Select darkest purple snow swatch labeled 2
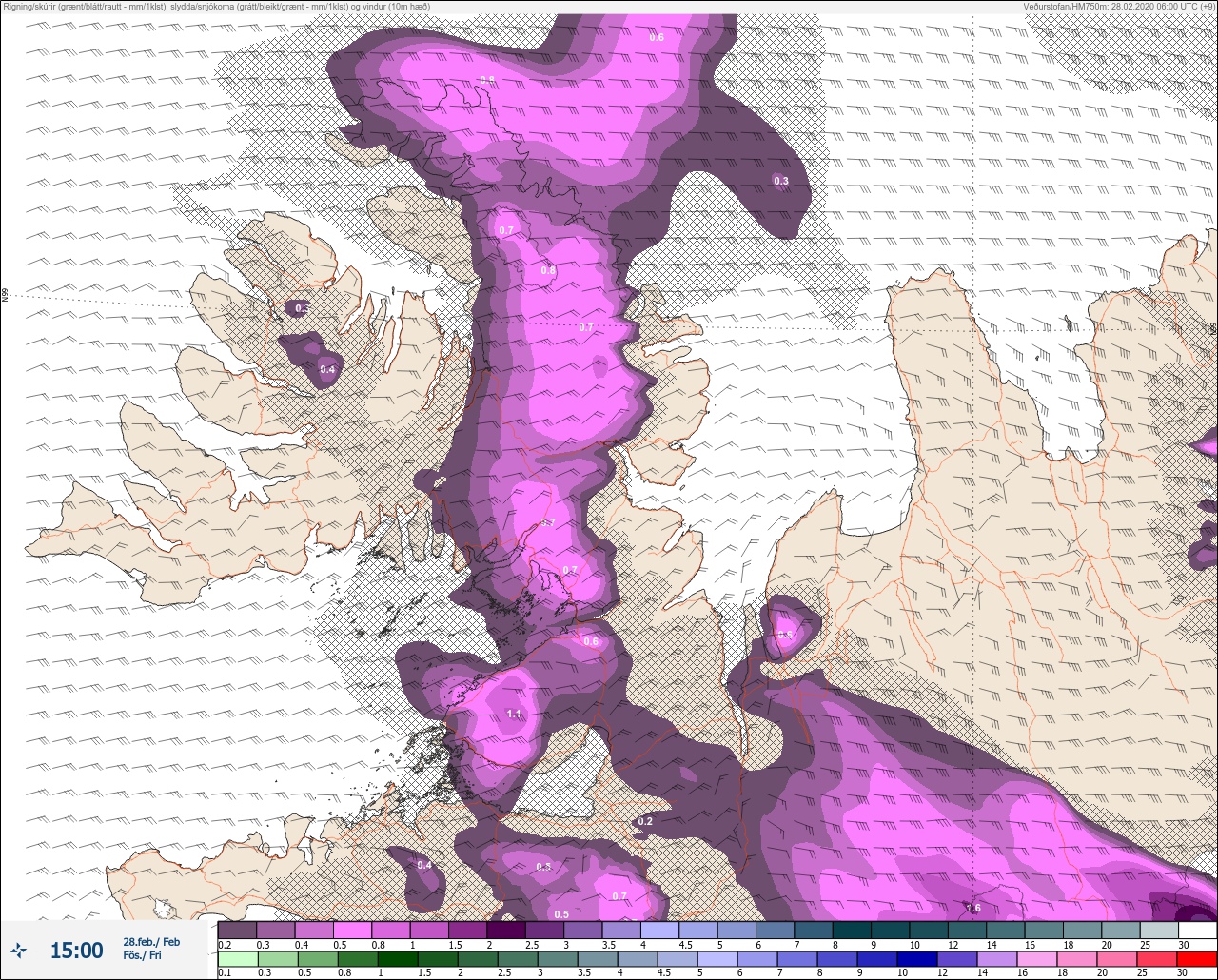This screenshot has width=1218, height=980. [506, 930]
